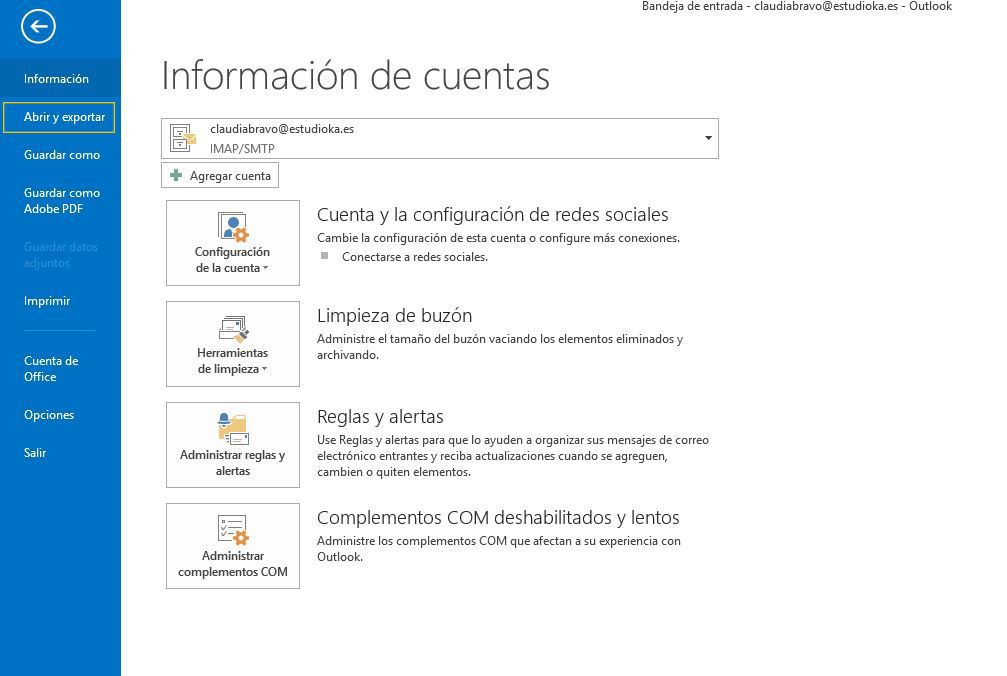Click the Administrar complementos COM checklist icon
This screenshot has width=1007, height=676.
tap(233, 530)
